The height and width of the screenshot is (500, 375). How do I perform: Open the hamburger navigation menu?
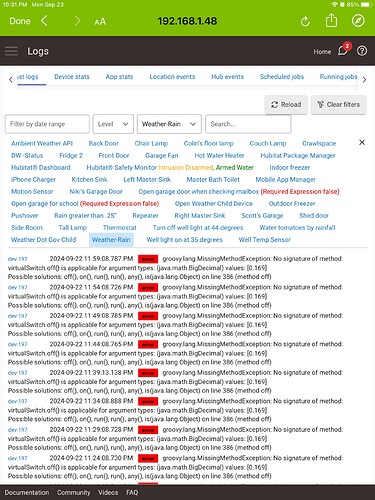[11, 51]
